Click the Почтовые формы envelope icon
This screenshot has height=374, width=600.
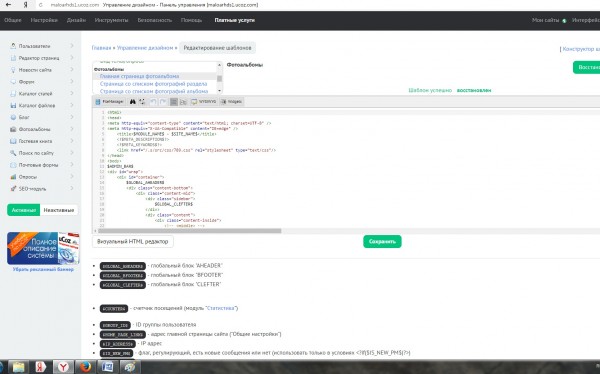(x=13, y=165)
